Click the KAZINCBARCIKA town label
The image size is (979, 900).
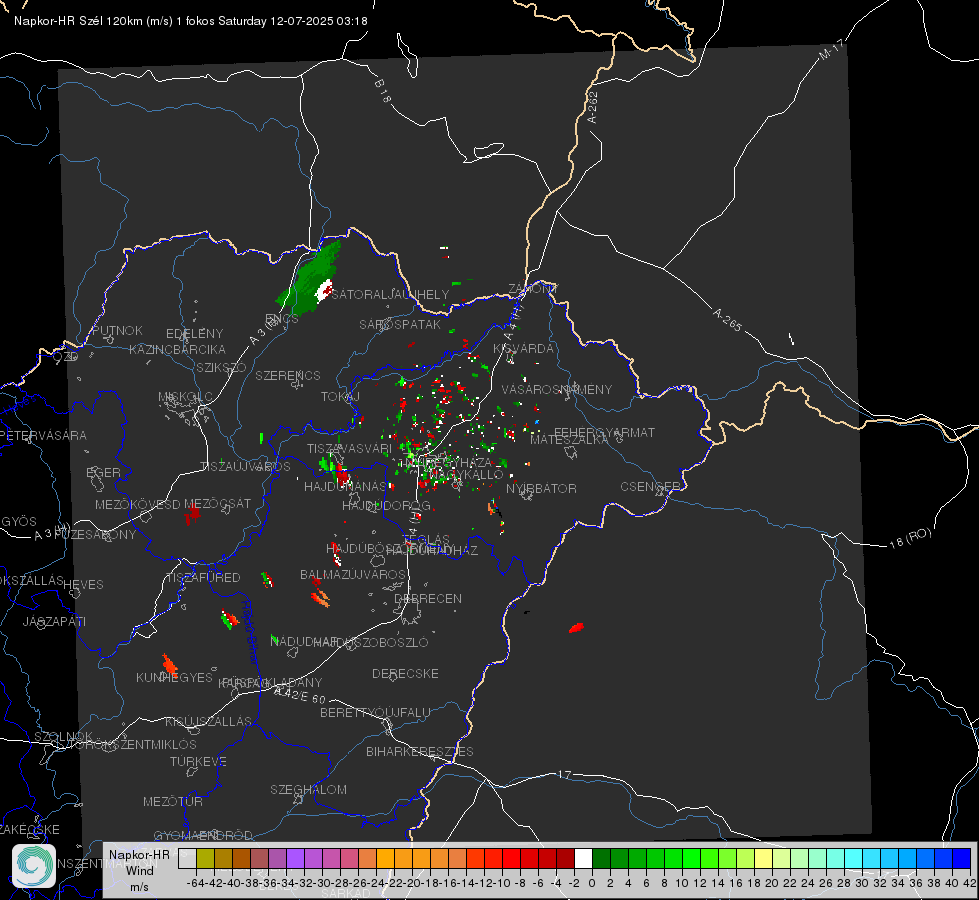coord(177,349)
